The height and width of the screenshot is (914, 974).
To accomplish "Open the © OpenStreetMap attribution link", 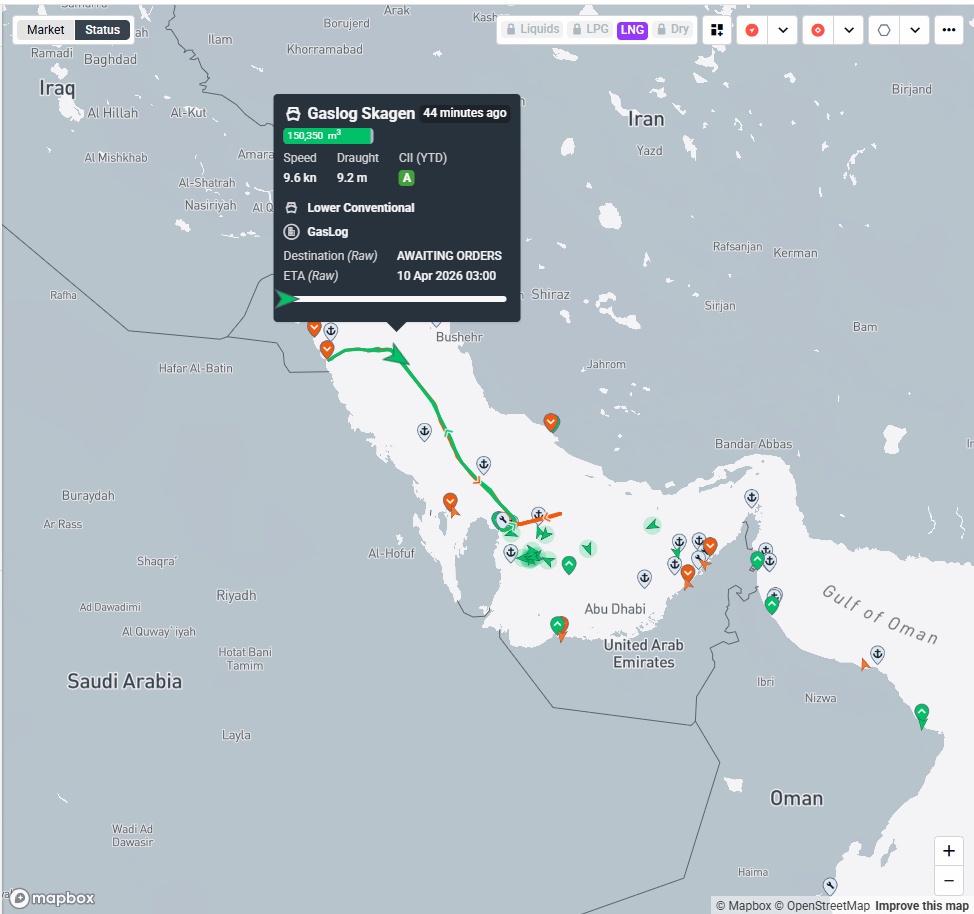I will coord(822,906).
